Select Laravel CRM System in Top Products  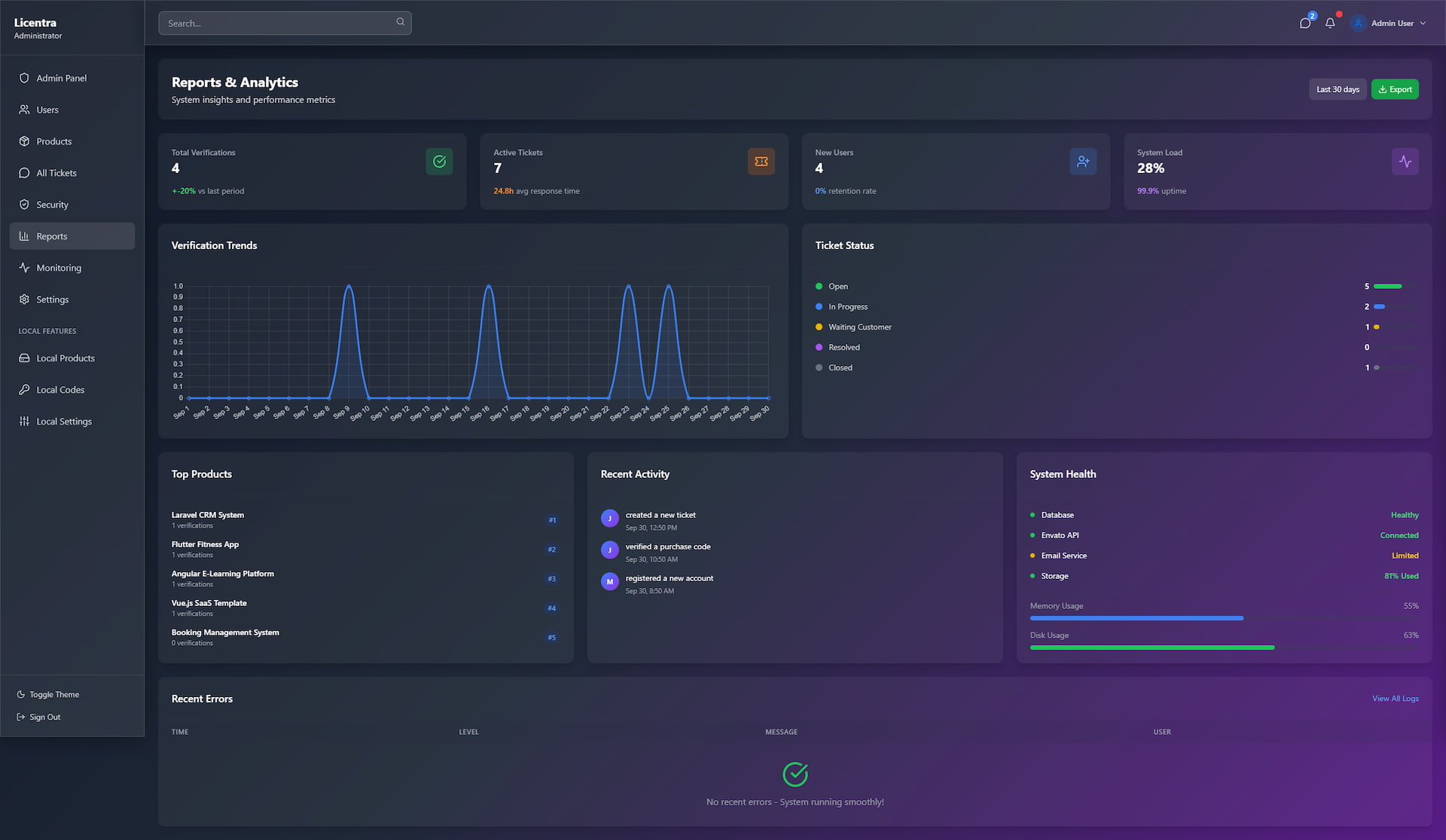pos(208,515)
